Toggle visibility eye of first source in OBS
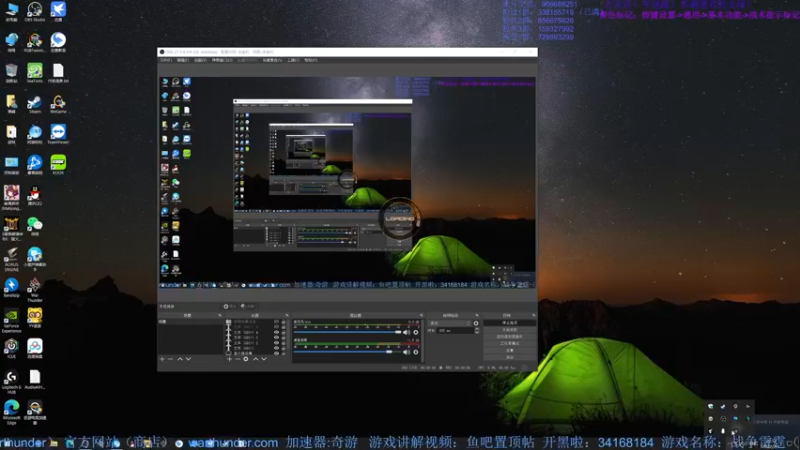800x450 pixels. (x=276, y=322)
